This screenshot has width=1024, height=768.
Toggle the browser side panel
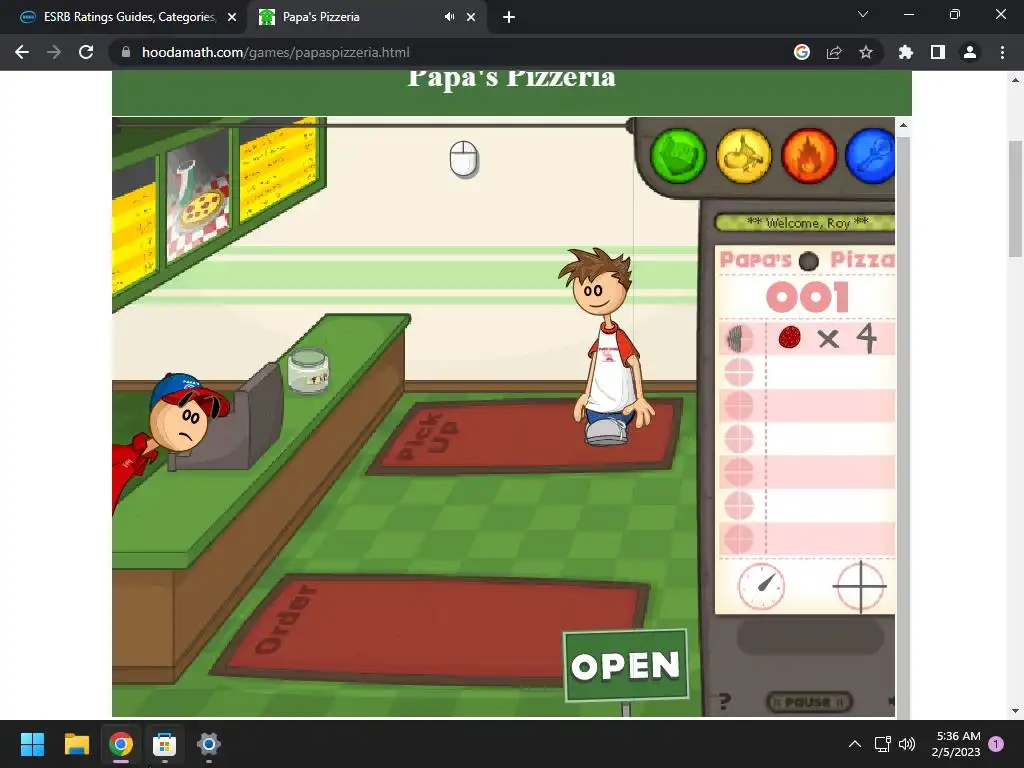tap(938, 52)
